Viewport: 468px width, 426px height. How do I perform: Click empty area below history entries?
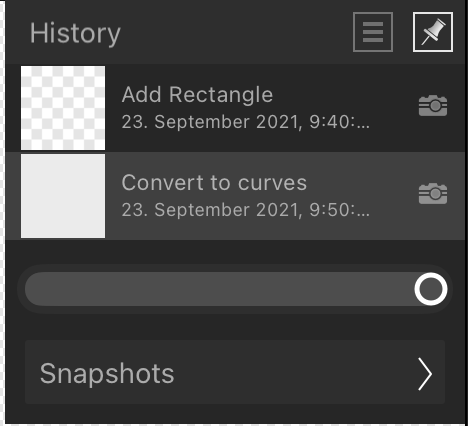coord(235,252)
